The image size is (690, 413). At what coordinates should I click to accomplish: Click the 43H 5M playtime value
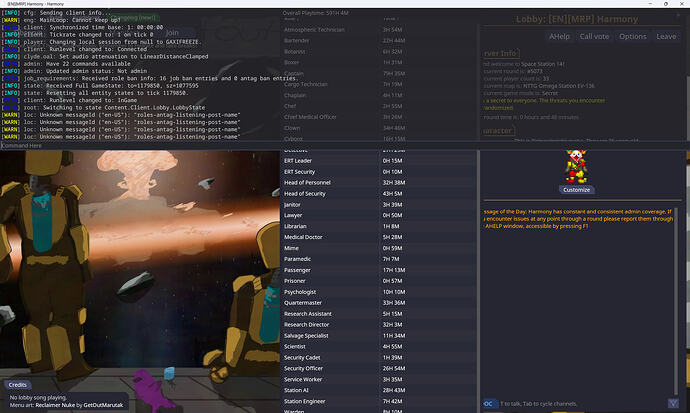tap(392, 194)
